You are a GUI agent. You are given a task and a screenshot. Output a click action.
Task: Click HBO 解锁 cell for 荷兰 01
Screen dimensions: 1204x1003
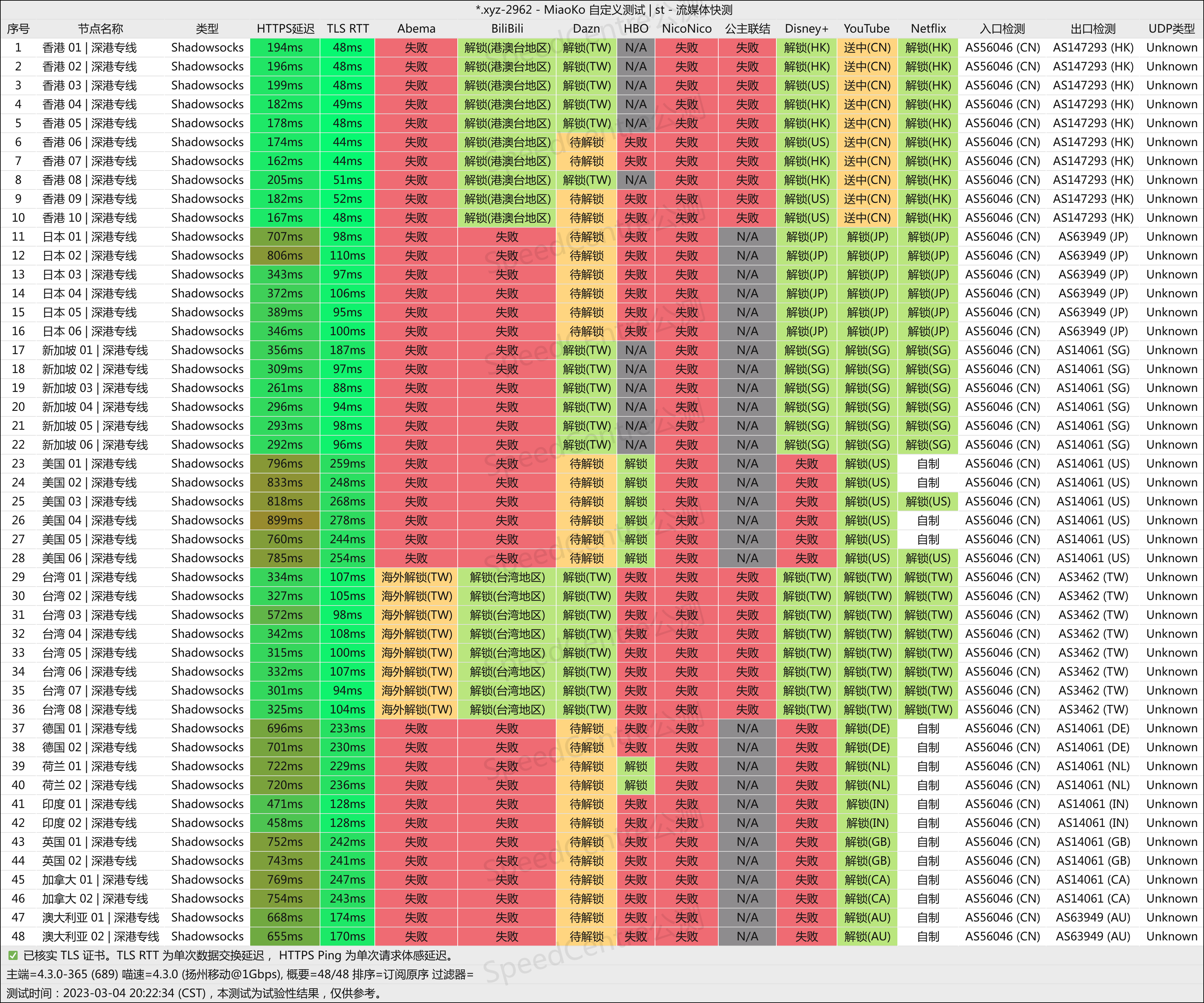pos(635,766)
